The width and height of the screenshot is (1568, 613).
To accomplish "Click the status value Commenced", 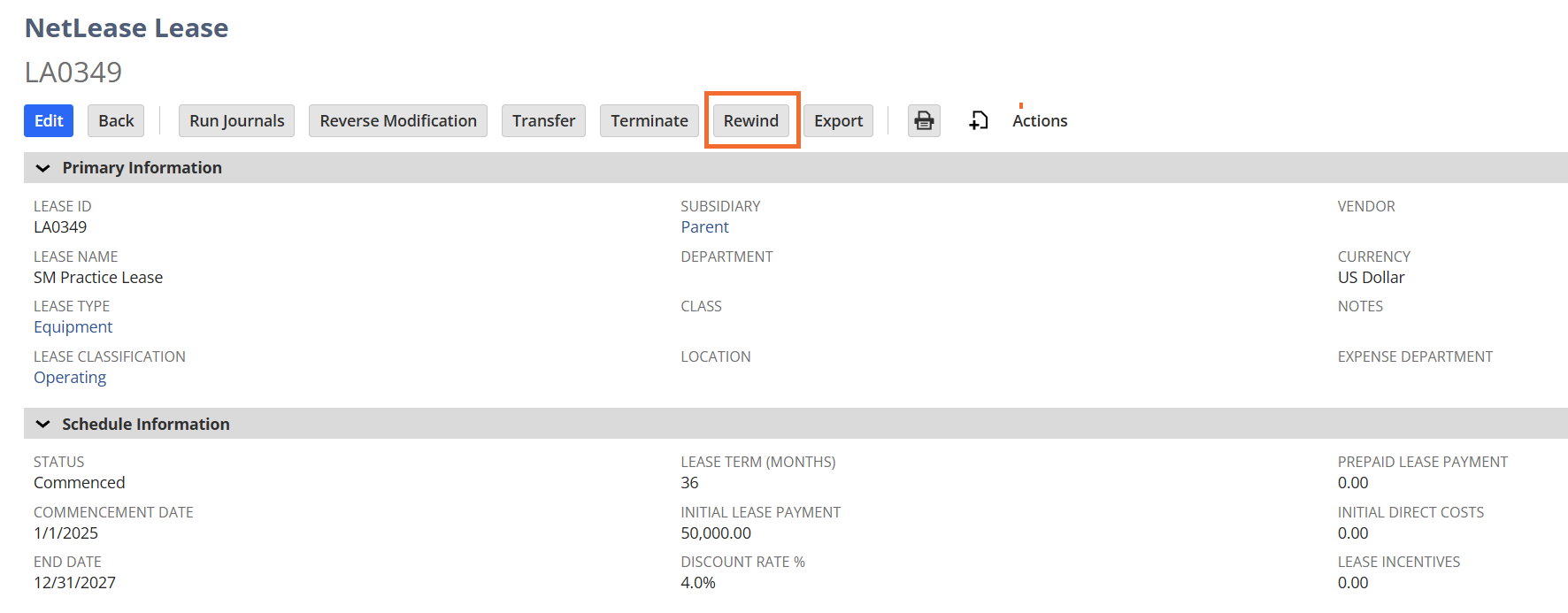I will click(x=80, y=483).
